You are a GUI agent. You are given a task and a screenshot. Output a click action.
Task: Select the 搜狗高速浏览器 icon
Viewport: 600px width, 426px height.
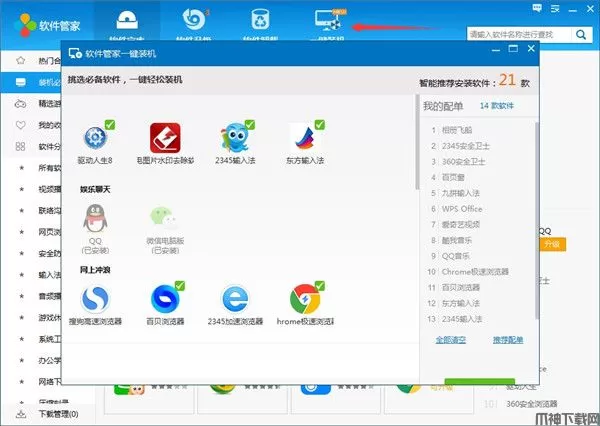(x=95, y=299)
